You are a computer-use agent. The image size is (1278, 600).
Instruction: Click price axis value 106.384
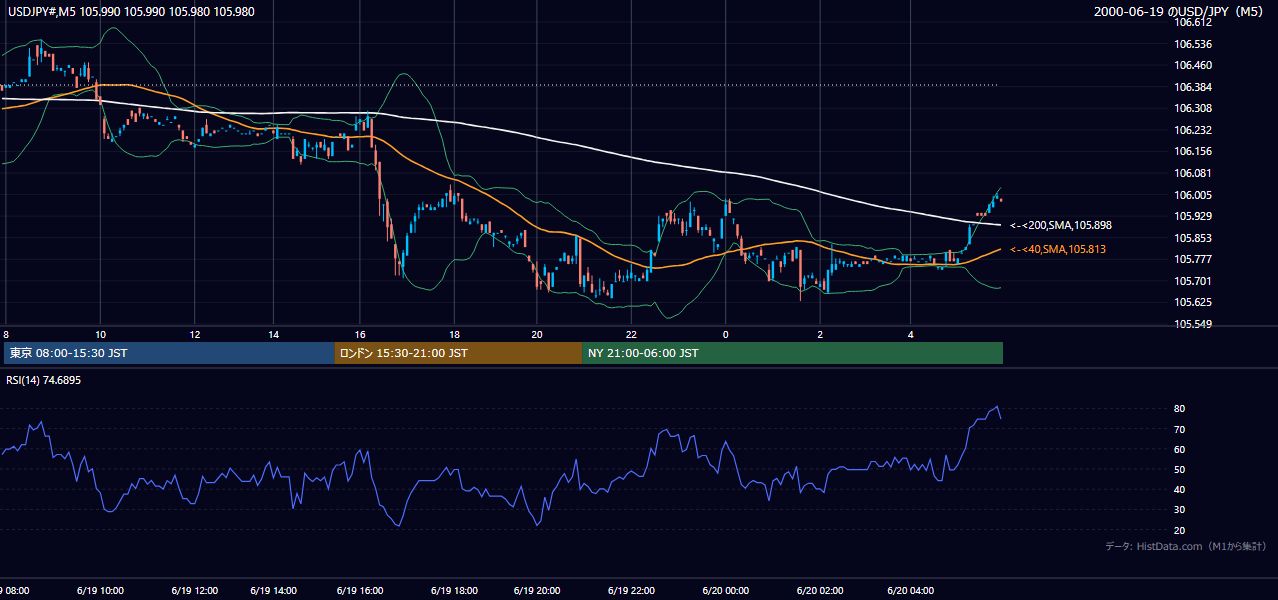(1193, 87)
